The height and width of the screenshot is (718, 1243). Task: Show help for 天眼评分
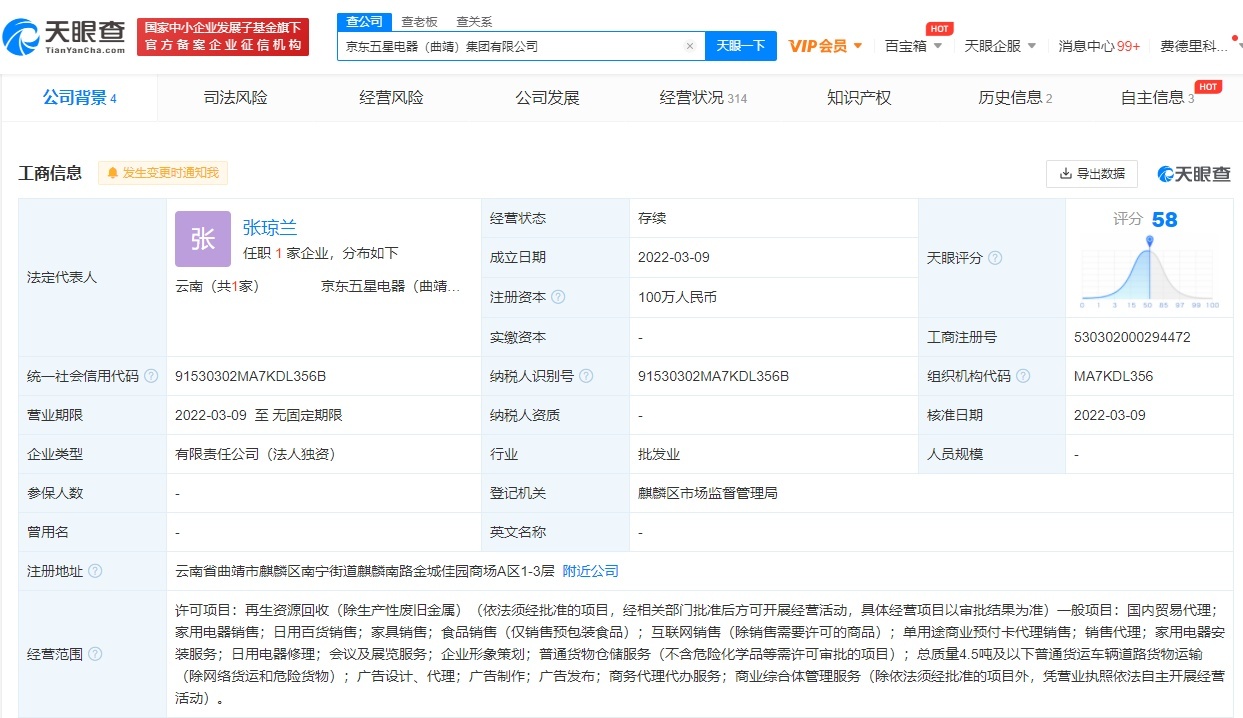point(995,258)
